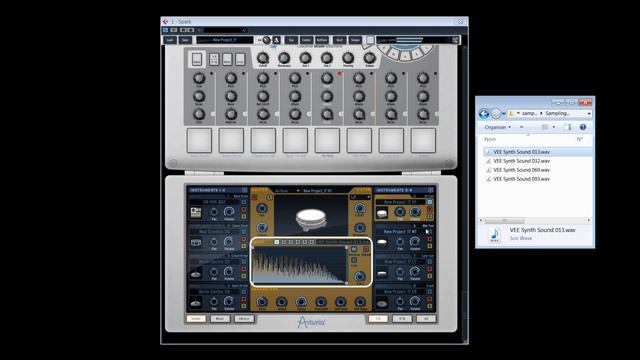This screenshot has width=640, height=360.
Task: Switch to the Library tab
Action: point(244,319)
